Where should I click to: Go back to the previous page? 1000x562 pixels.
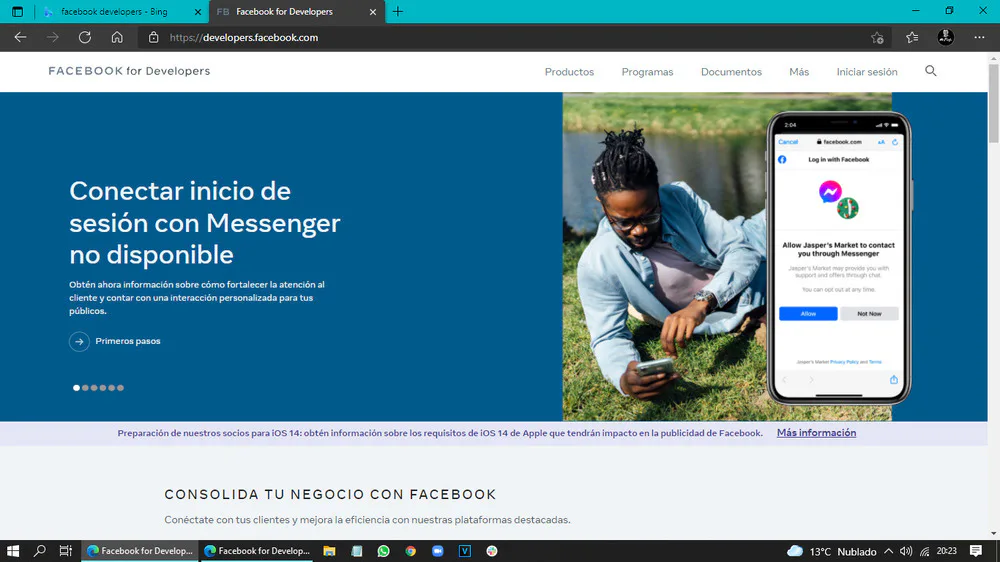click(20, 38)
